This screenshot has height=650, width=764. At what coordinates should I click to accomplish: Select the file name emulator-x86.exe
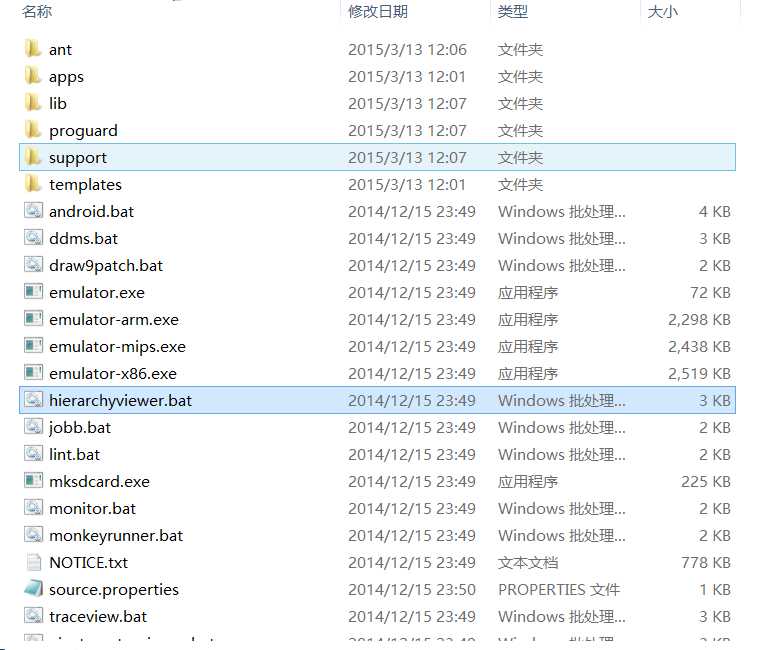pyautogui.click(x=113, y=374)
